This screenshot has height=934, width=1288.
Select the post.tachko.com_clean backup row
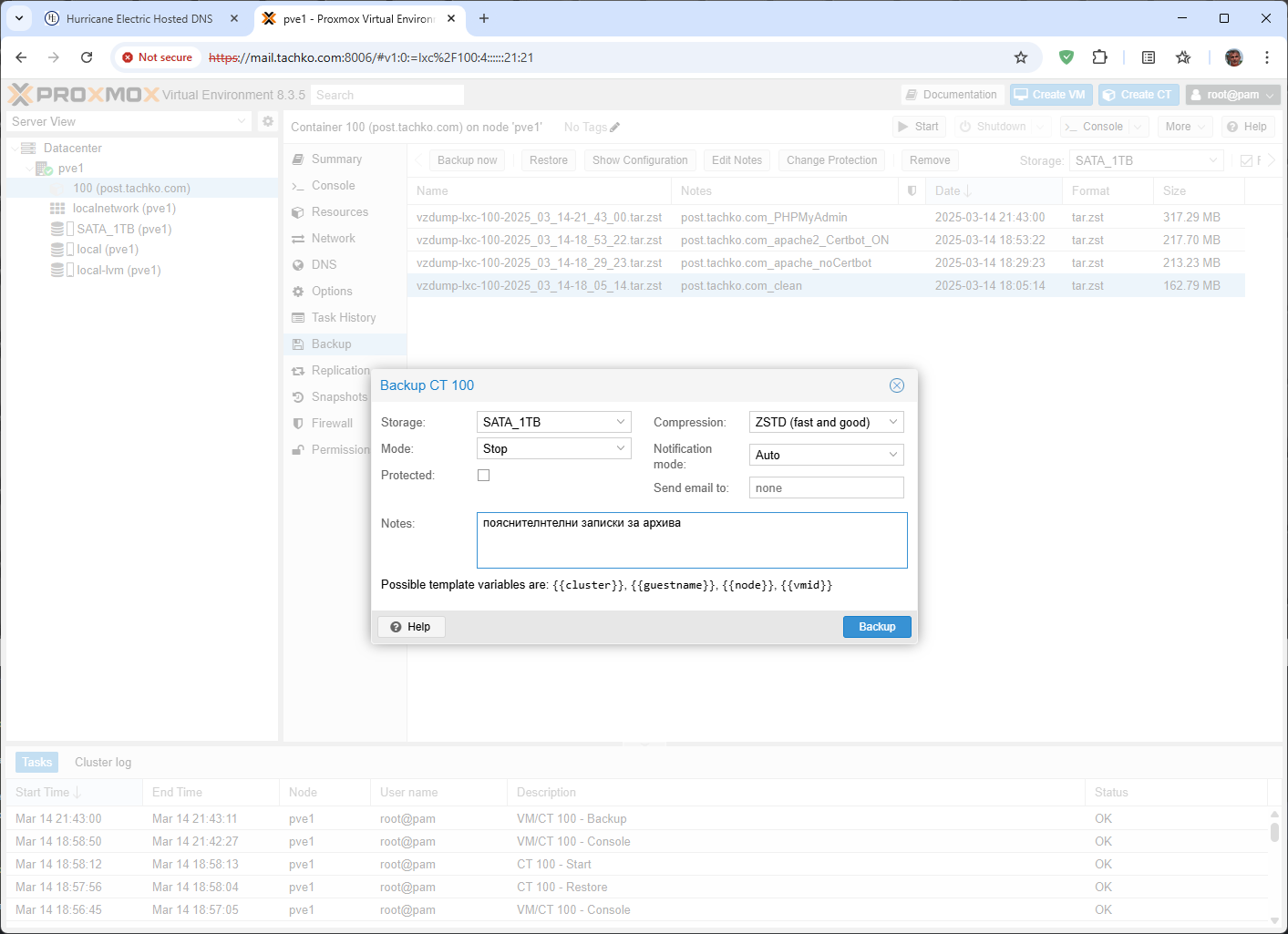(826, 285)
